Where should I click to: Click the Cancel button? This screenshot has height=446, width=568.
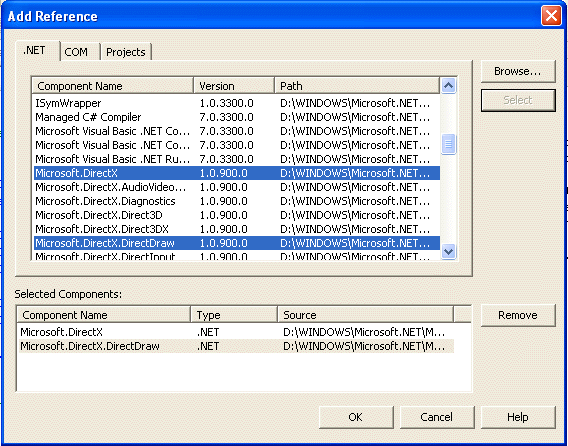[437, 417]
